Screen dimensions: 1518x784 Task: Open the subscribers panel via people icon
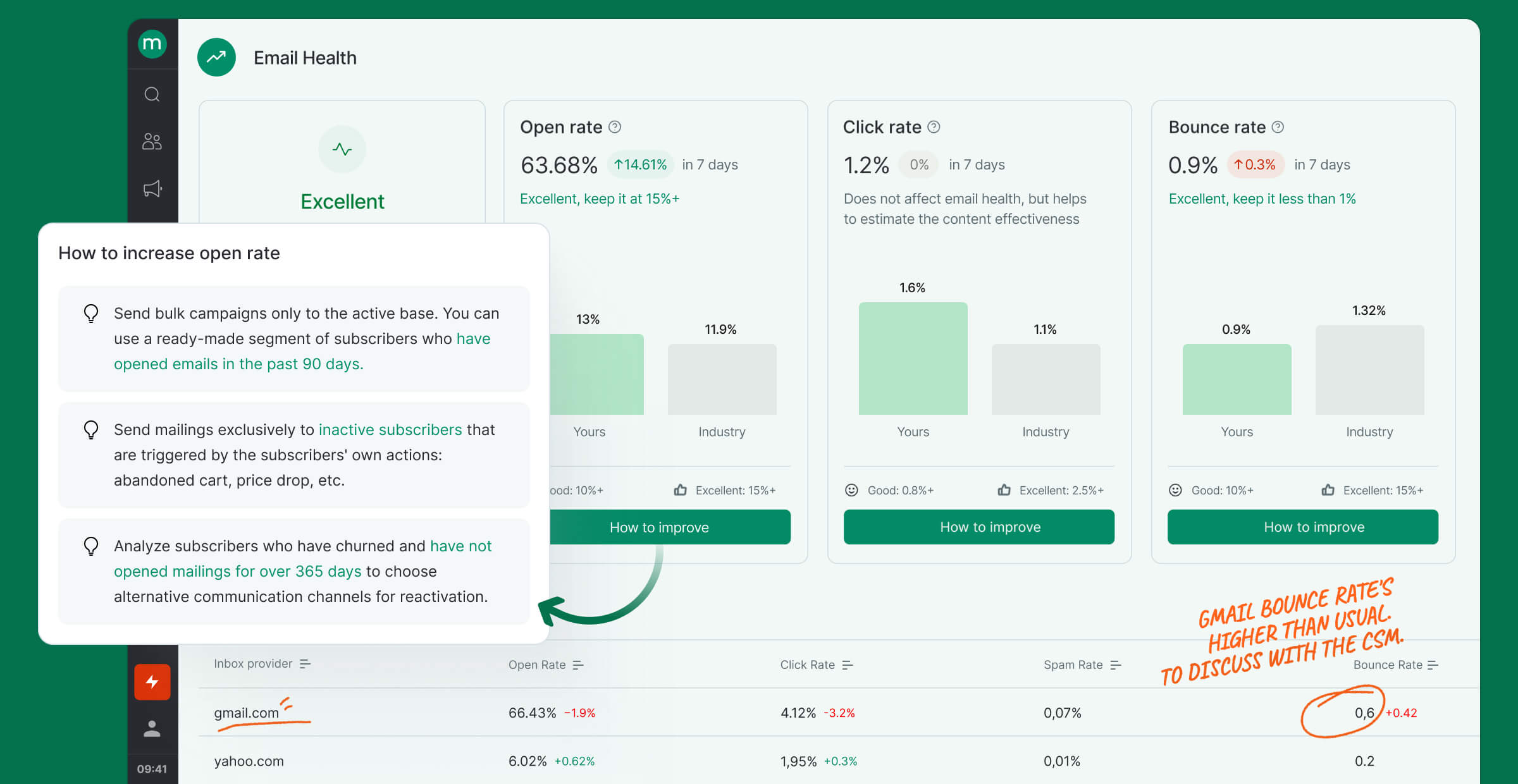(x=152, y=141)
